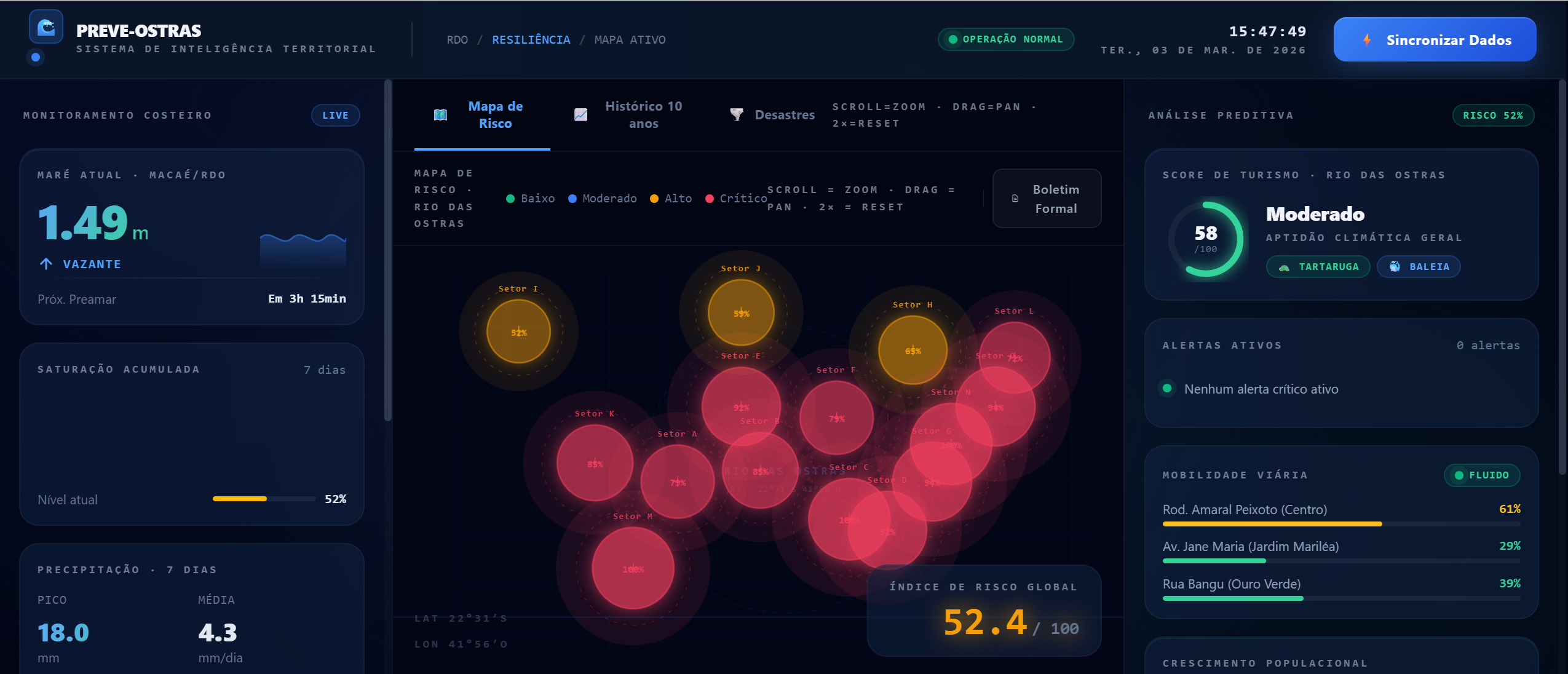
Task: Follow the RESILIÊNCIA breadcrumb link
Action: (531, 40)
